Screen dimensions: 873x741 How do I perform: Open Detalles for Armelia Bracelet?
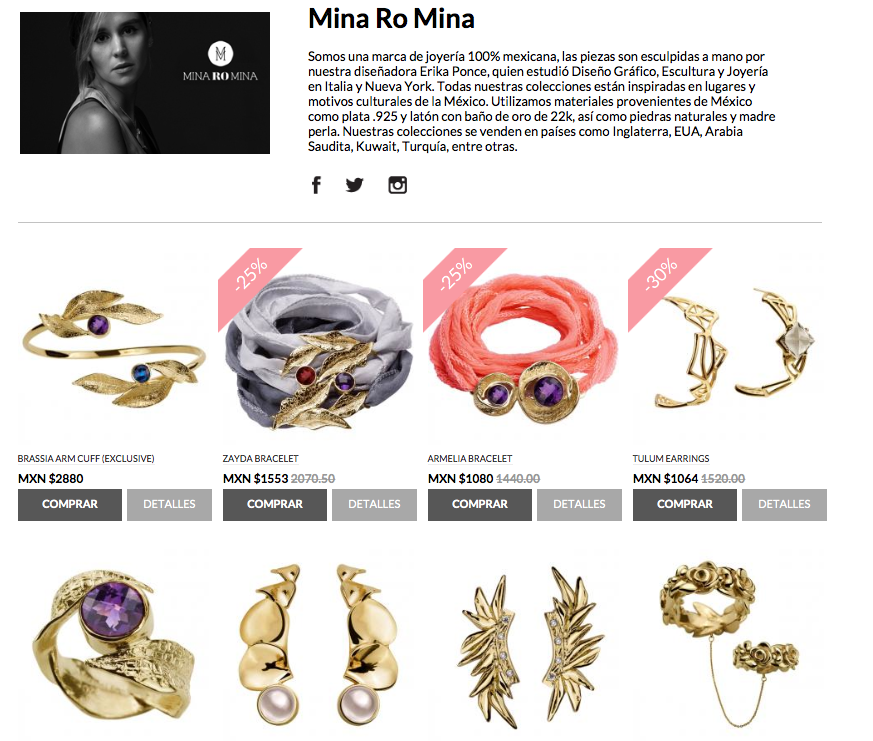(579, 504)
